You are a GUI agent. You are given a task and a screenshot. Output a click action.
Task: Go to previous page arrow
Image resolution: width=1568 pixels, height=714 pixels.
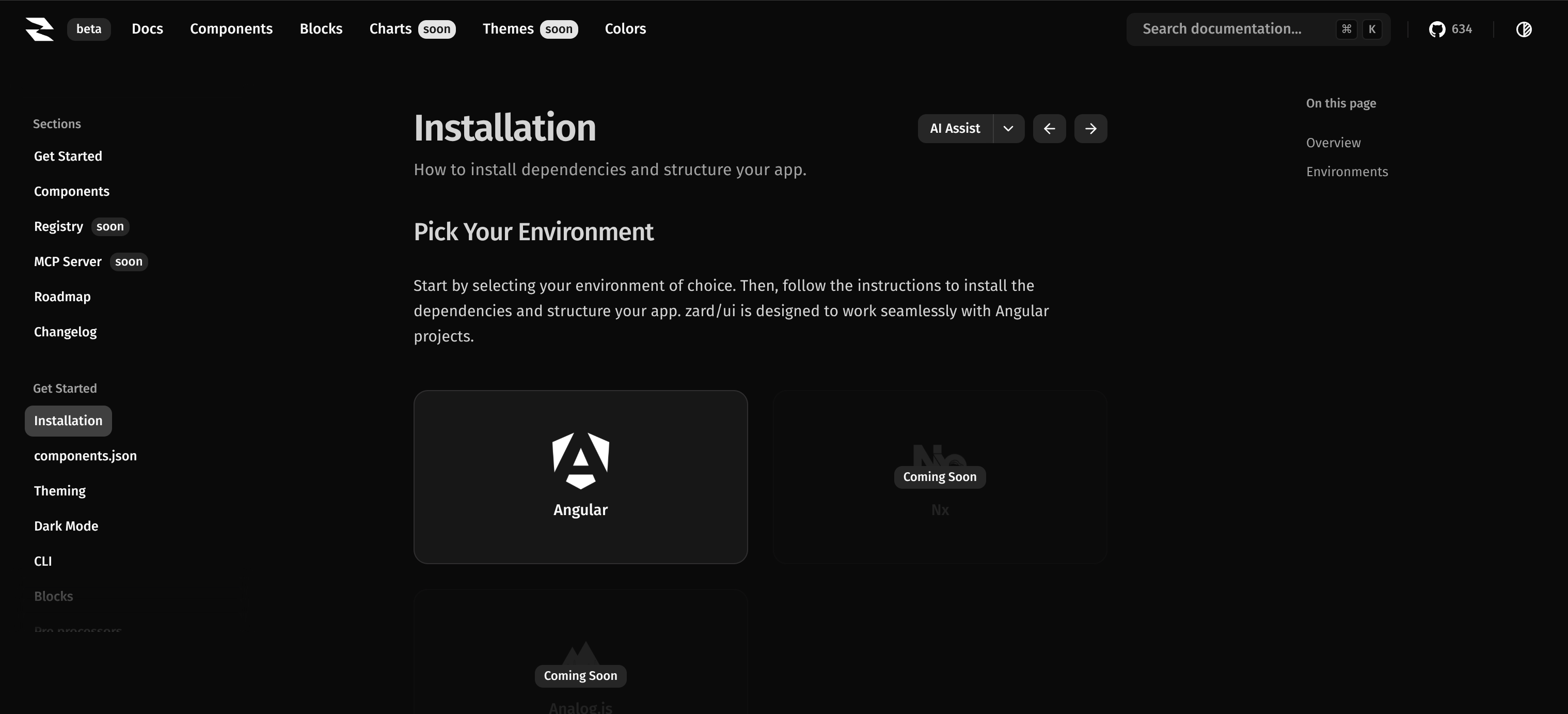[x=1049, y=129]
